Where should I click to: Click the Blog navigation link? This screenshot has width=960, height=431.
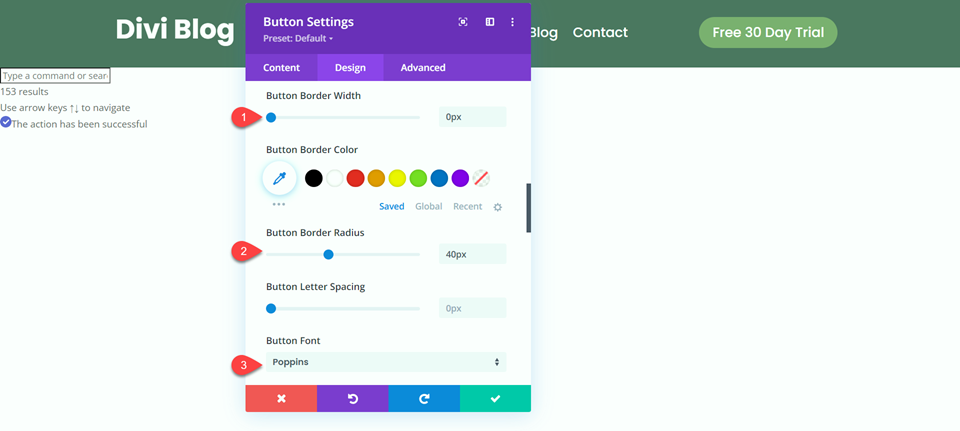pos(544,32)
